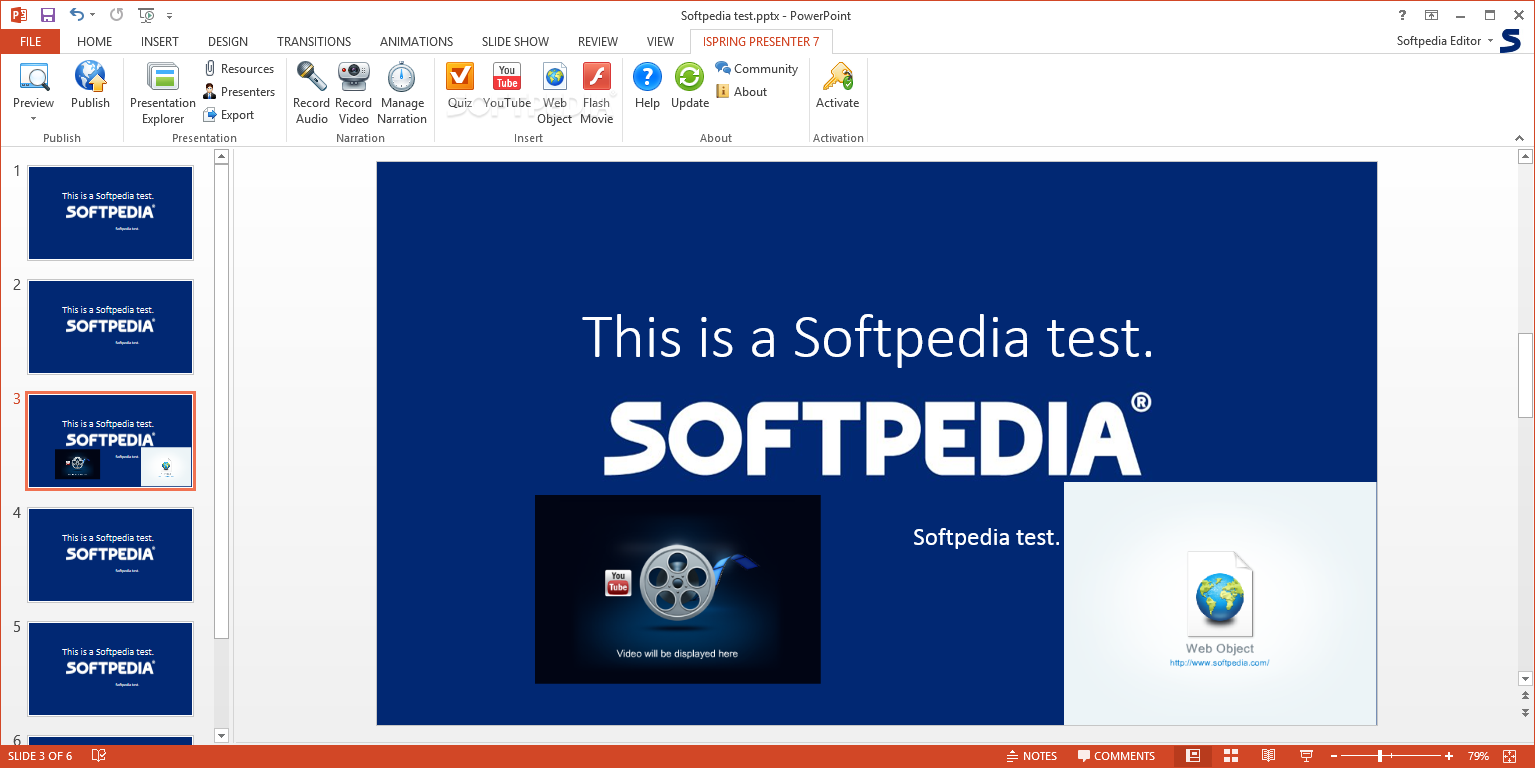Fit slide to current window
1535x768 pixels.
[1511, 756]
